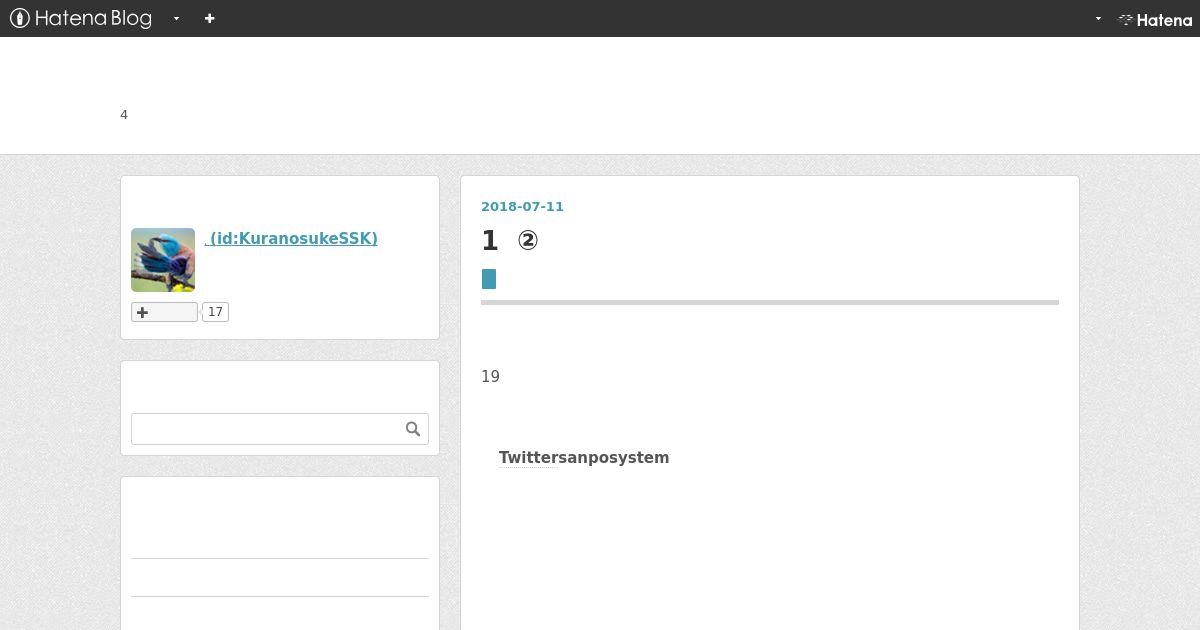This screenshot has height=630, width=1200.
Task: Click the teal category tag under title
Action: (x=489, y=279)
